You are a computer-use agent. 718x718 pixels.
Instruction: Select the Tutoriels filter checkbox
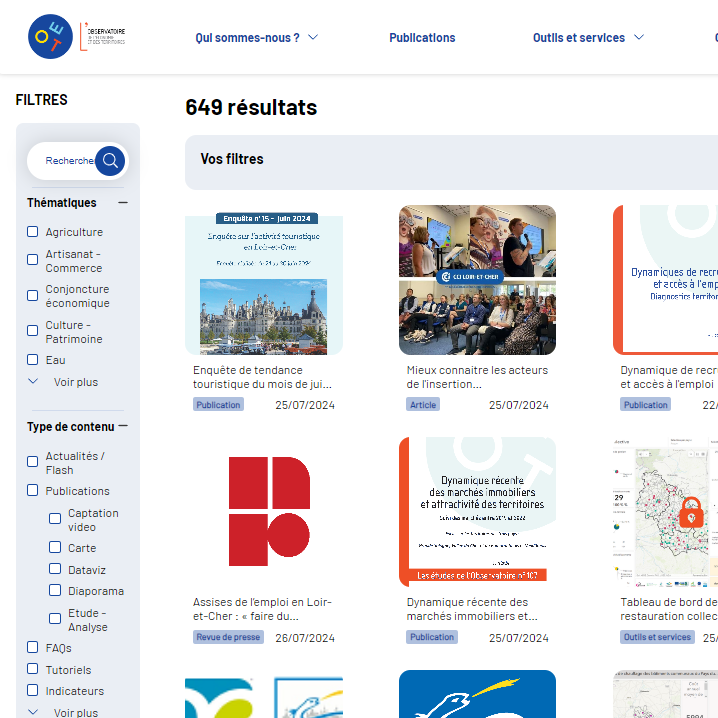tap(33, 670)
